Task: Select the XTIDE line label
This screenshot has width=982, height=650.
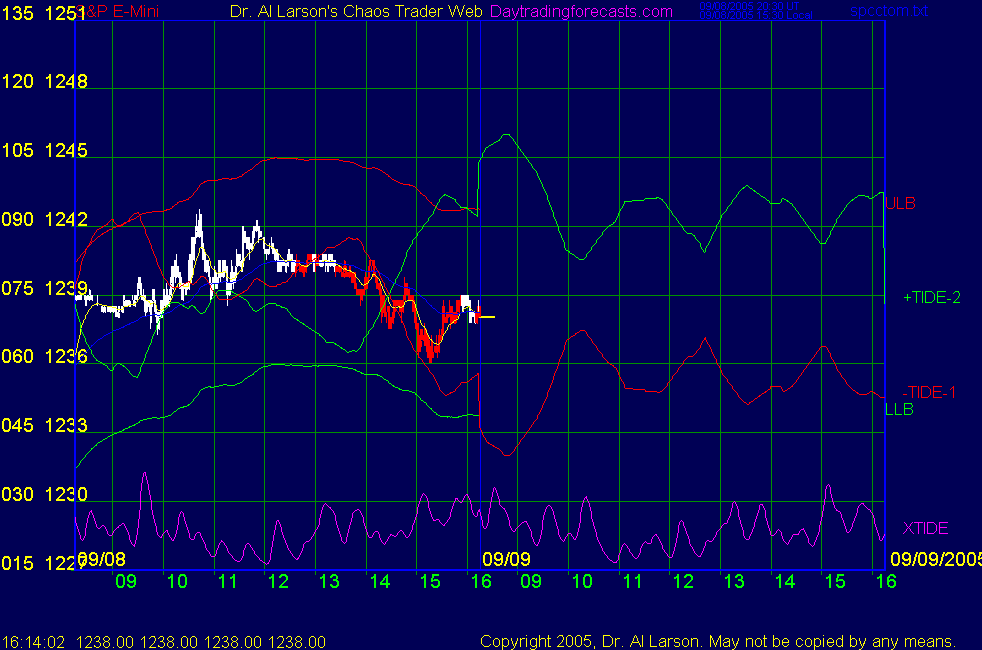Action: click(x=925, y=529)
